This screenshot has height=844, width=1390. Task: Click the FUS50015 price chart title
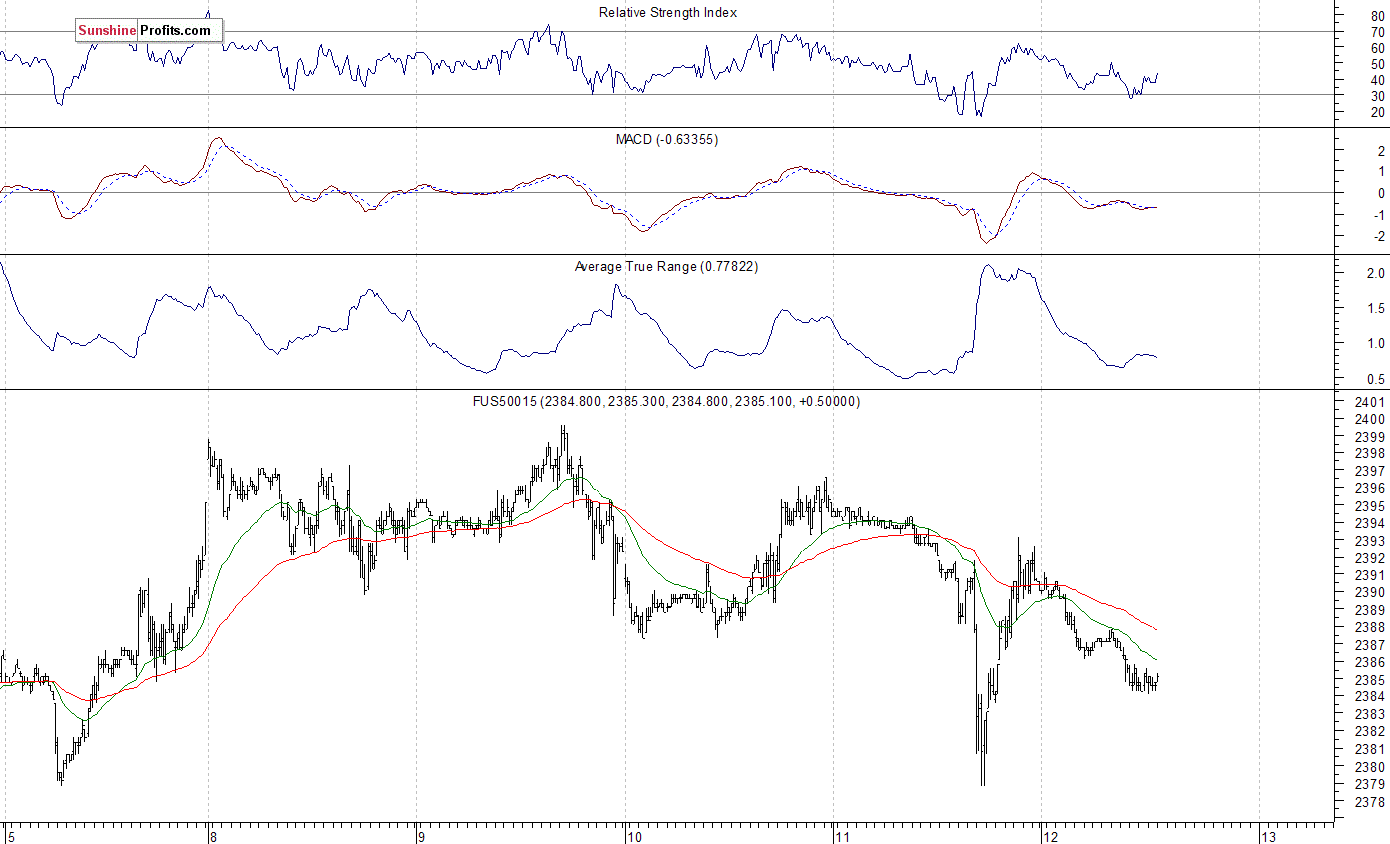click(667, 401)
